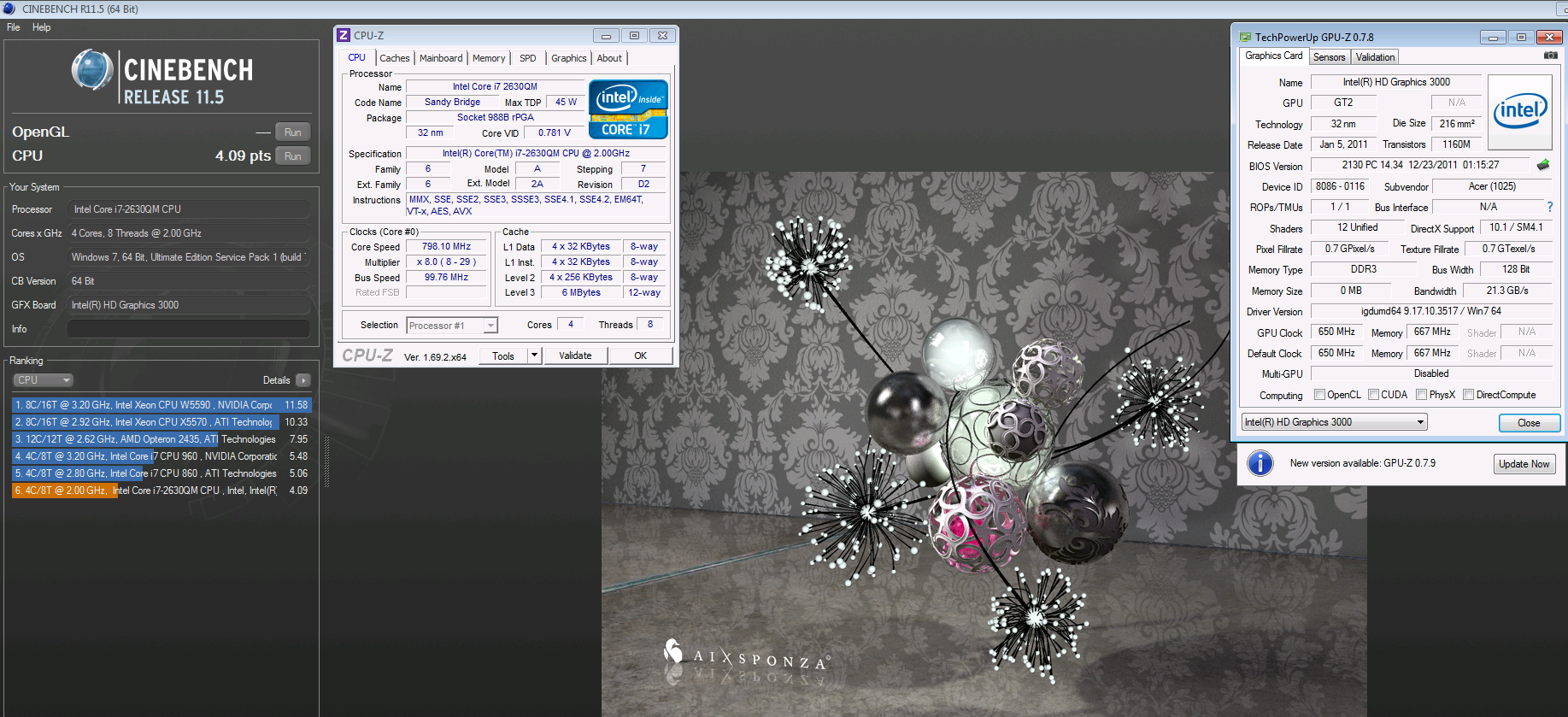Screen dimensions: 1568x717
Task: Switch to the Sensors tab in GPU-Z
Action: pyautogui.click(x=1329, y=57)
